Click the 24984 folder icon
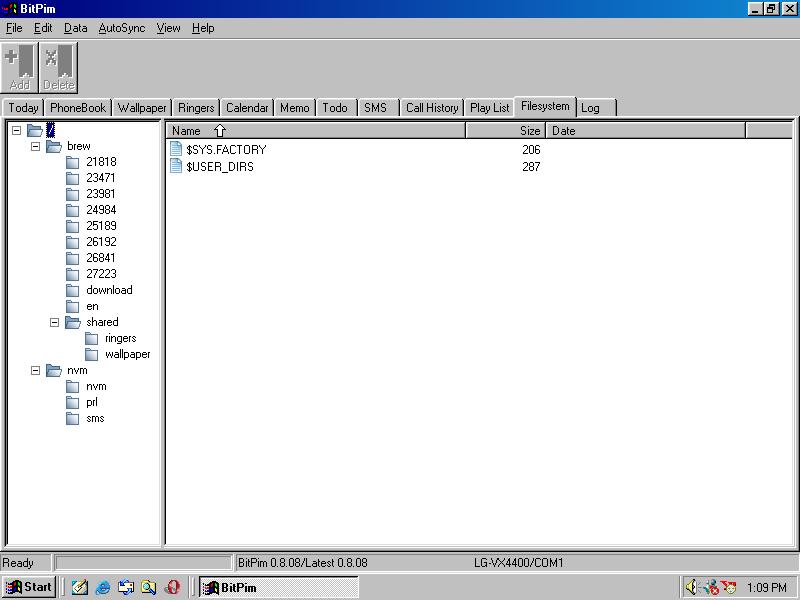Viewport: 800px width, 600px height. point(72,210)
